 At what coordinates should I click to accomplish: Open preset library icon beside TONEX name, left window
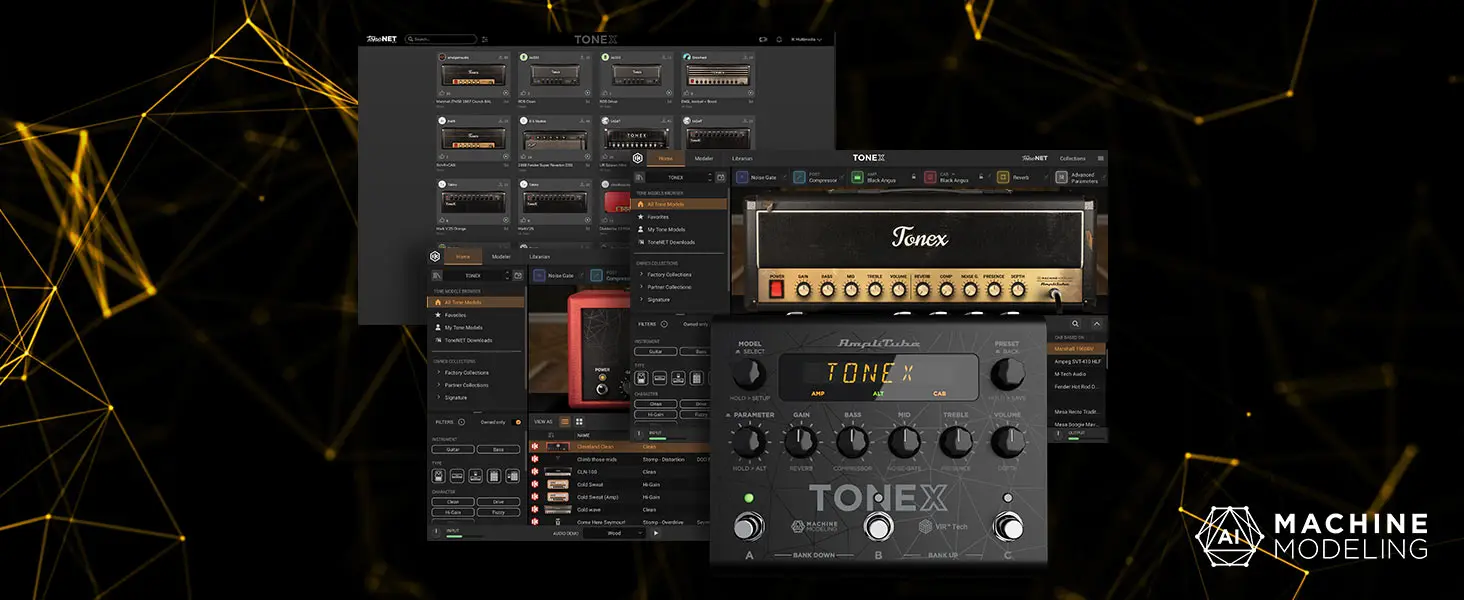pos(437,275)
